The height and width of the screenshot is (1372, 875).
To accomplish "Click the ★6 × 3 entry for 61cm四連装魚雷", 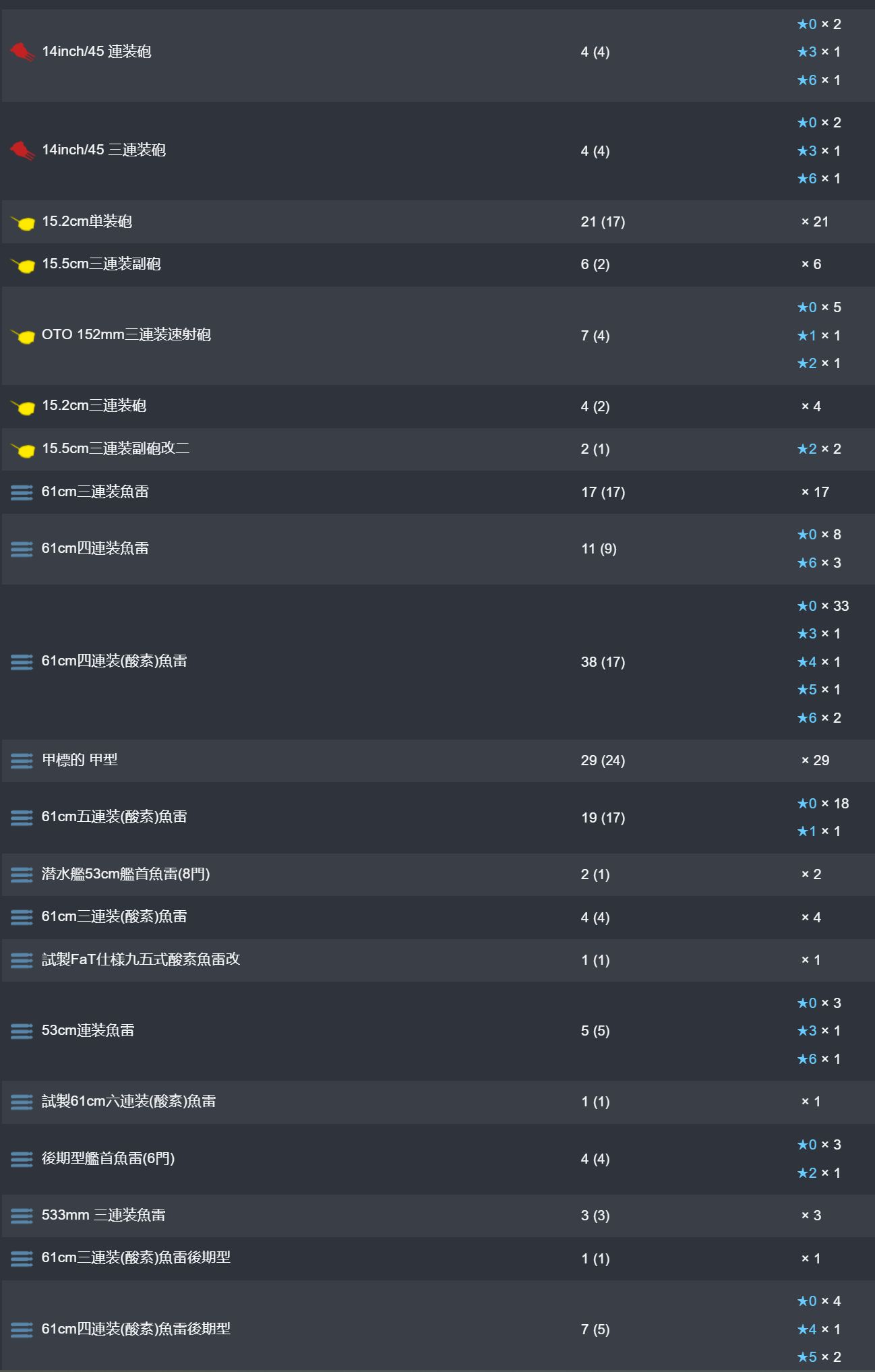I will click(x=819, y=563).
